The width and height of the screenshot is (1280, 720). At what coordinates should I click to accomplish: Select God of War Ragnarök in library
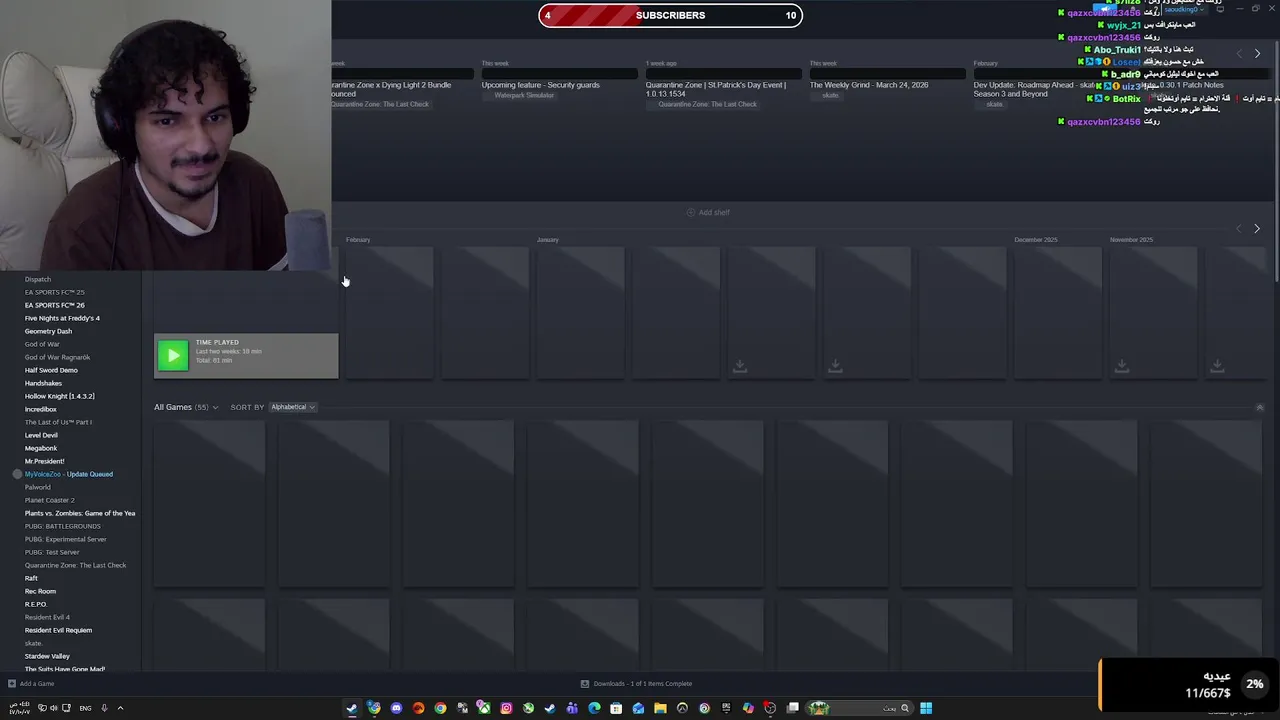57,357
